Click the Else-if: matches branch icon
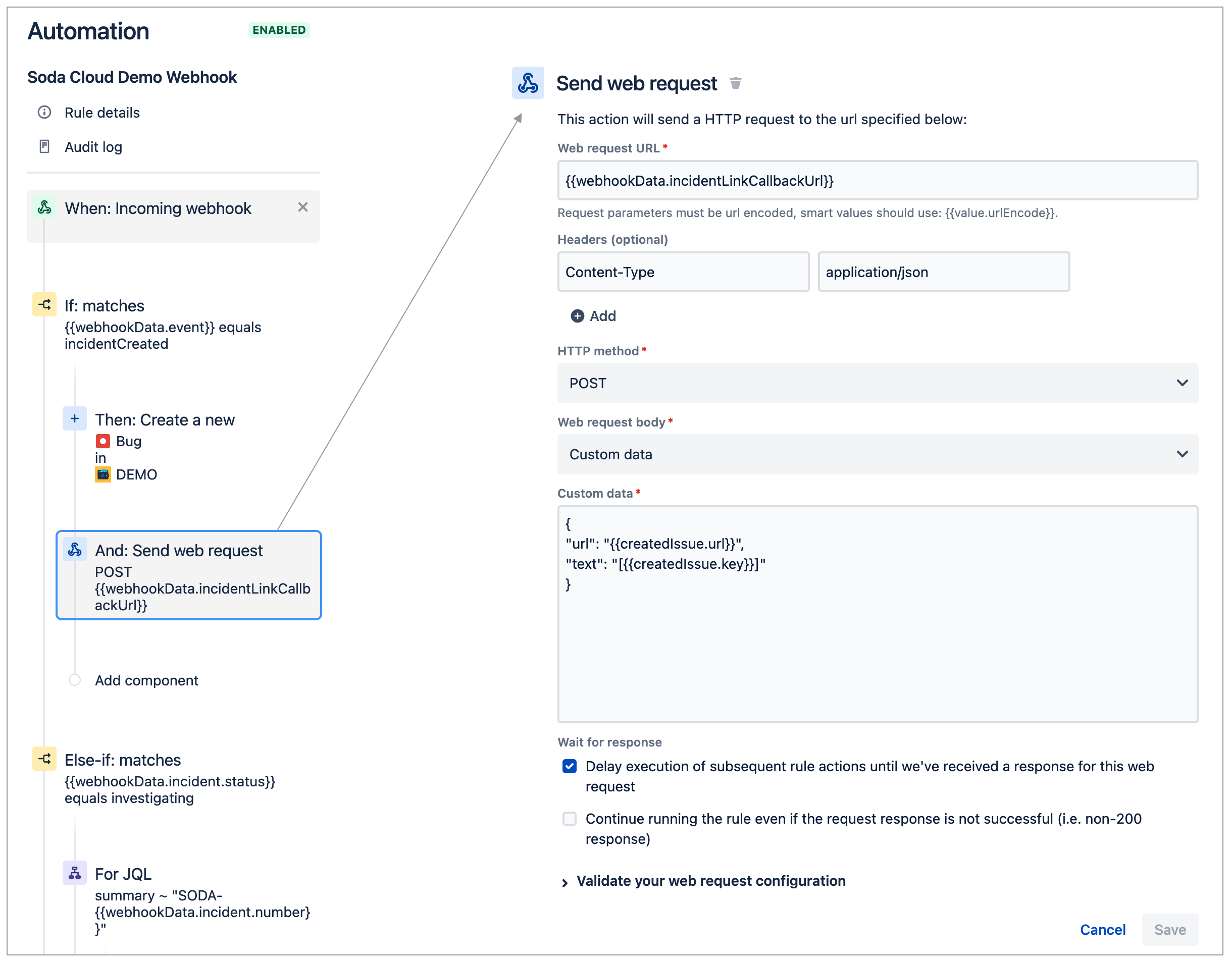This screenshot has width=1232, height=962. tap(44, 759)
